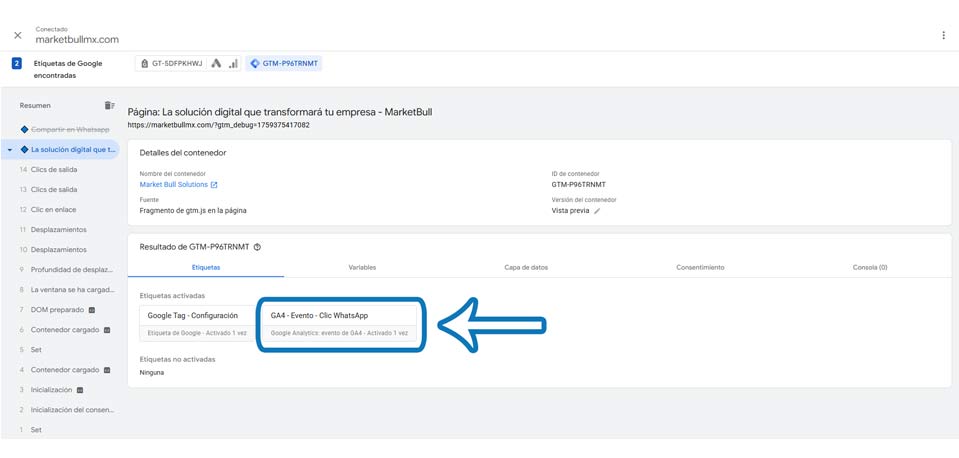
Task: Switch to the Variables tab
Action: point(362,267)
